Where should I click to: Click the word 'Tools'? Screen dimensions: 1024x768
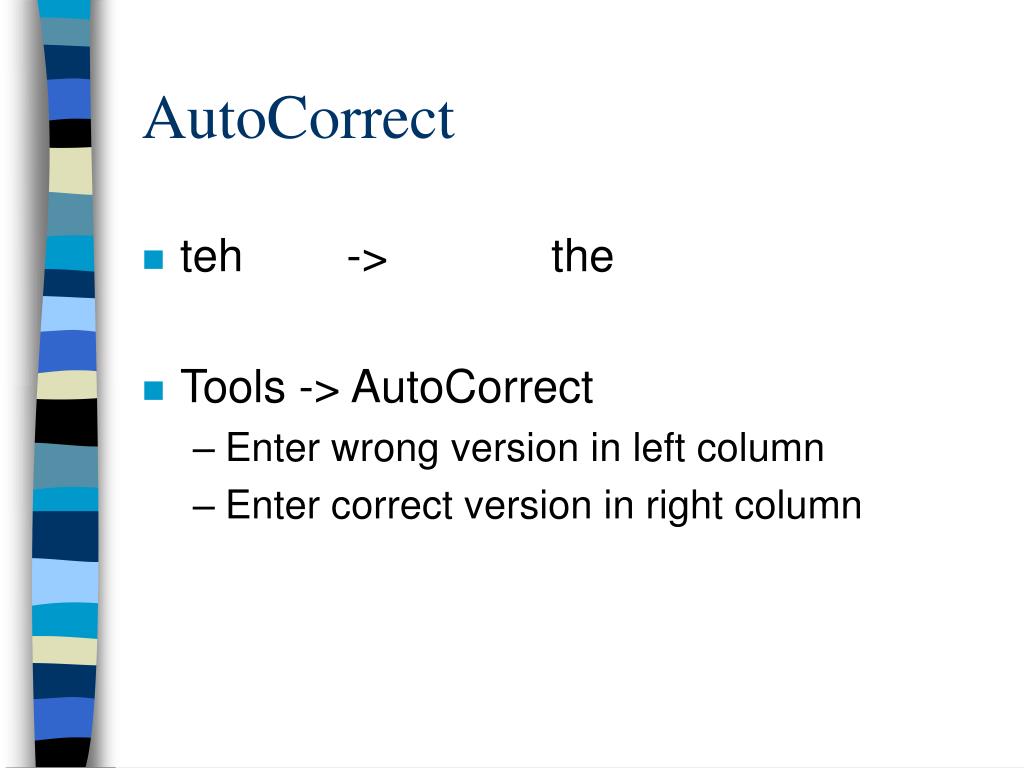(232, 387)
